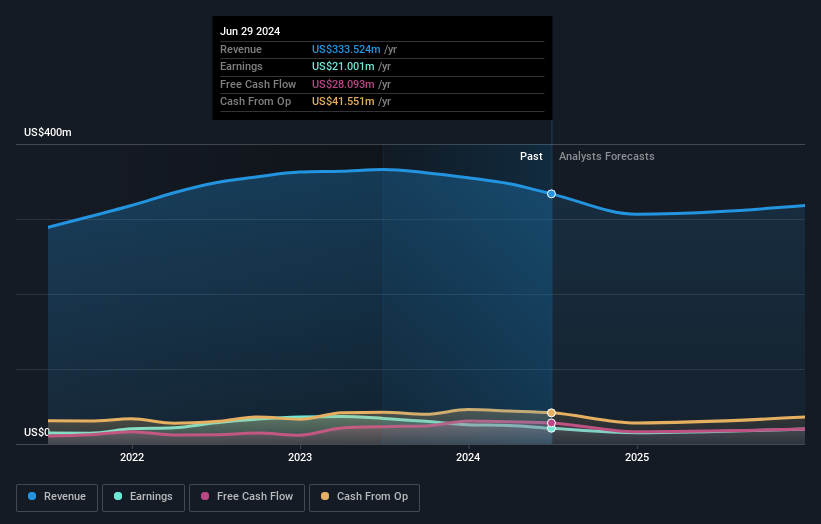
Task: Click the US$333.524m revenue value
Action: click(x=346, y=49)
